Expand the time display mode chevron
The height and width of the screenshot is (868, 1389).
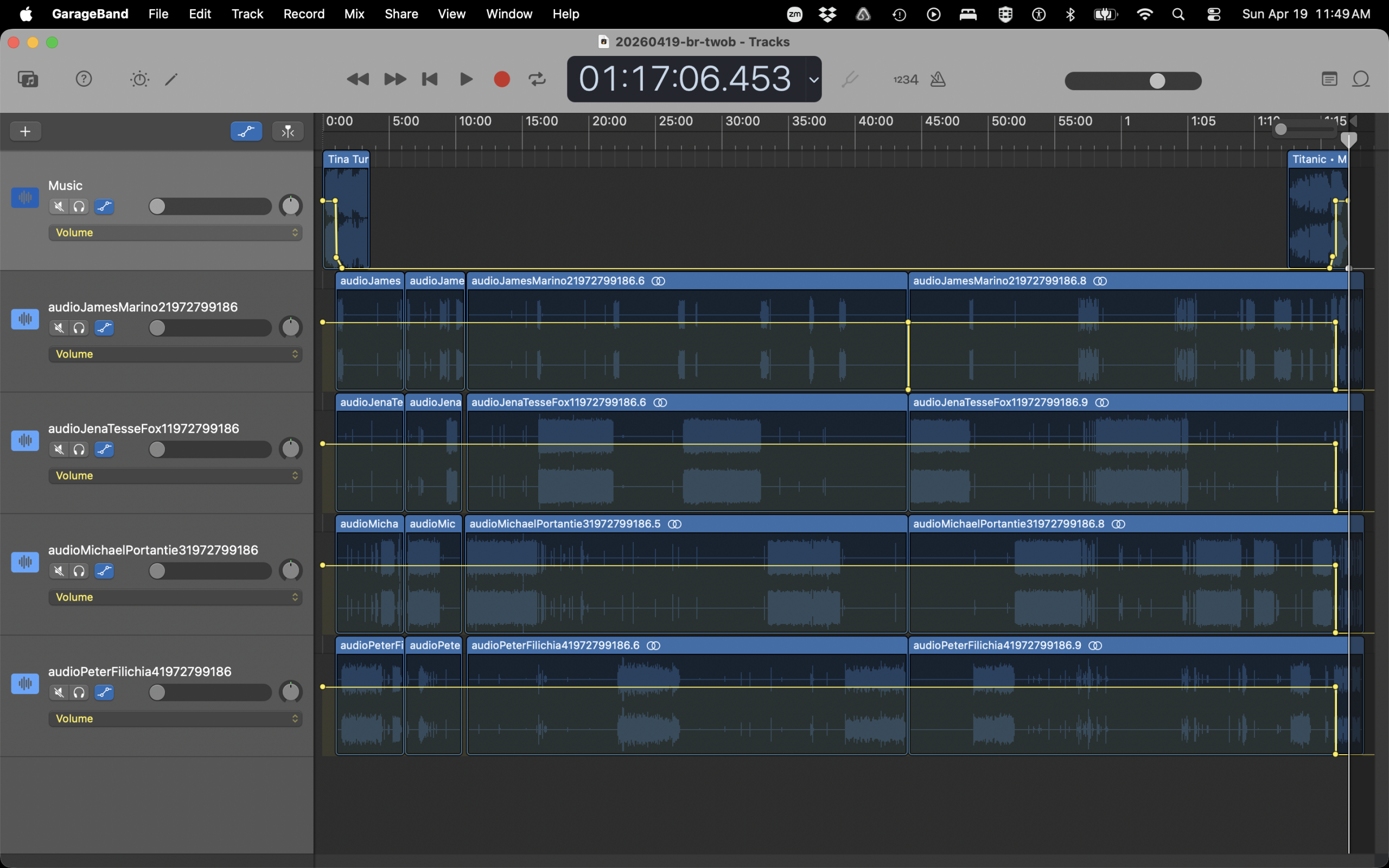813,80
